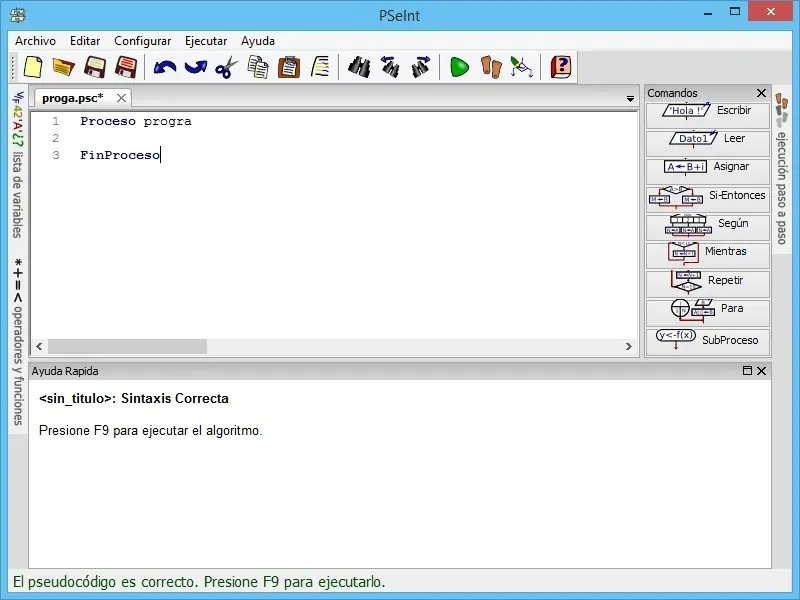Screen dimensions: 800x600
Task: Create a new file with the blank page icon
Action: tap(33, 67)
